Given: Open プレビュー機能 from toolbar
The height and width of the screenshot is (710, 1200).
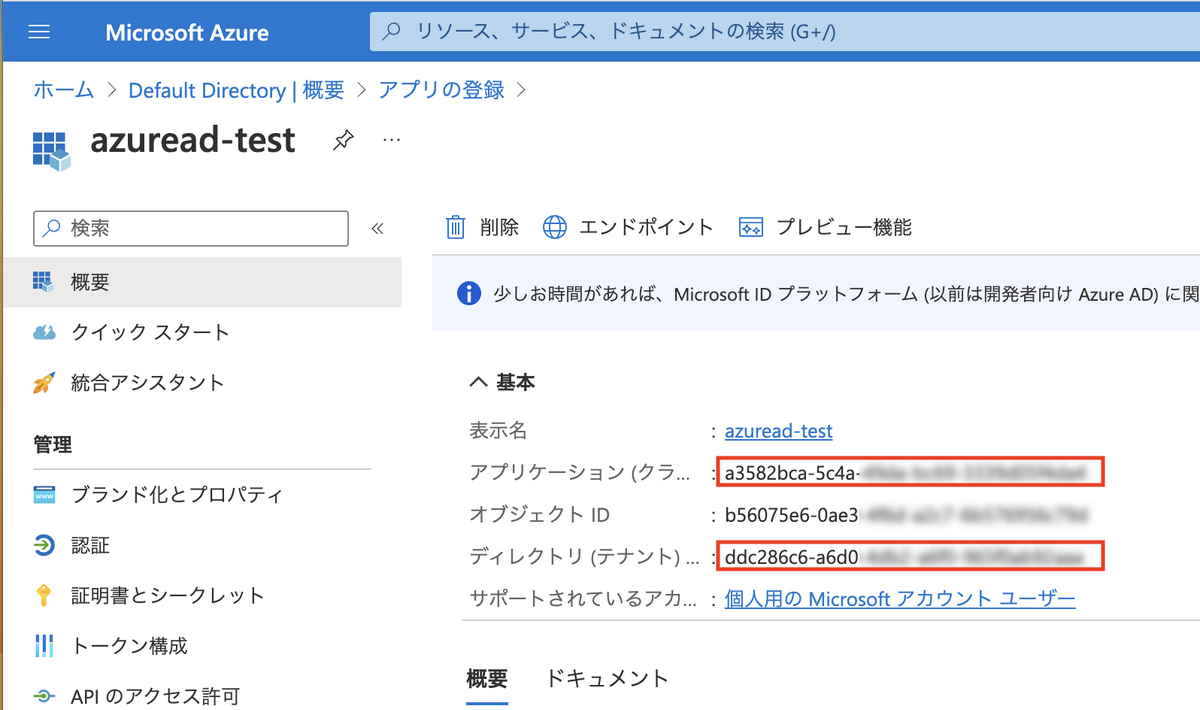Looking at the screenshot, I should point(825,227).
